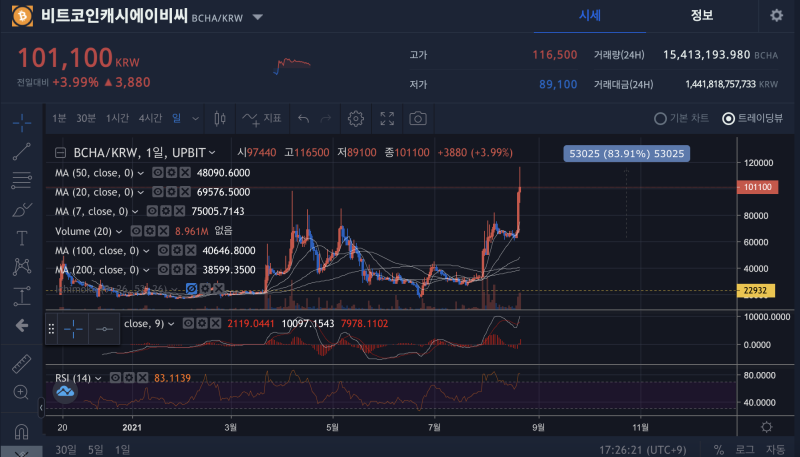This screenshot has width=800, height=457.
Task: Redo the chart action
Action: click(326, 119)
